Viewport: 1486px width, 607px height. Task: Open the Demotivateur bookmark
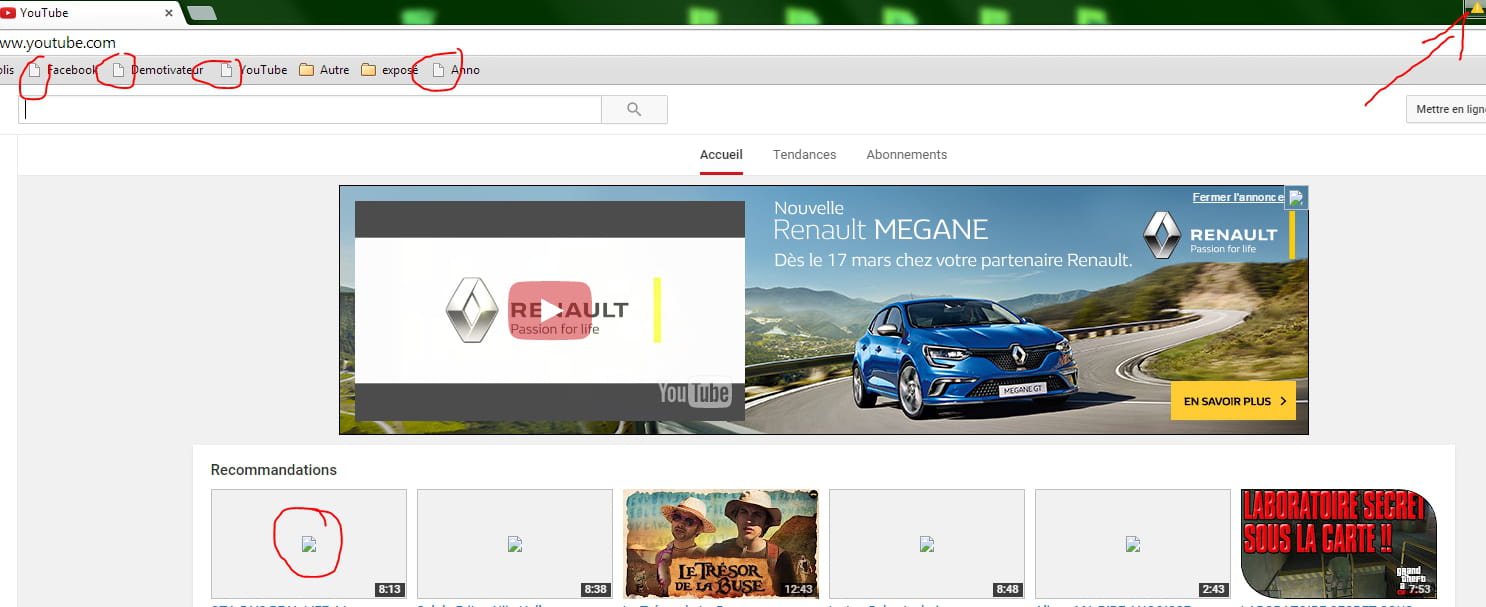coord(158,70)
